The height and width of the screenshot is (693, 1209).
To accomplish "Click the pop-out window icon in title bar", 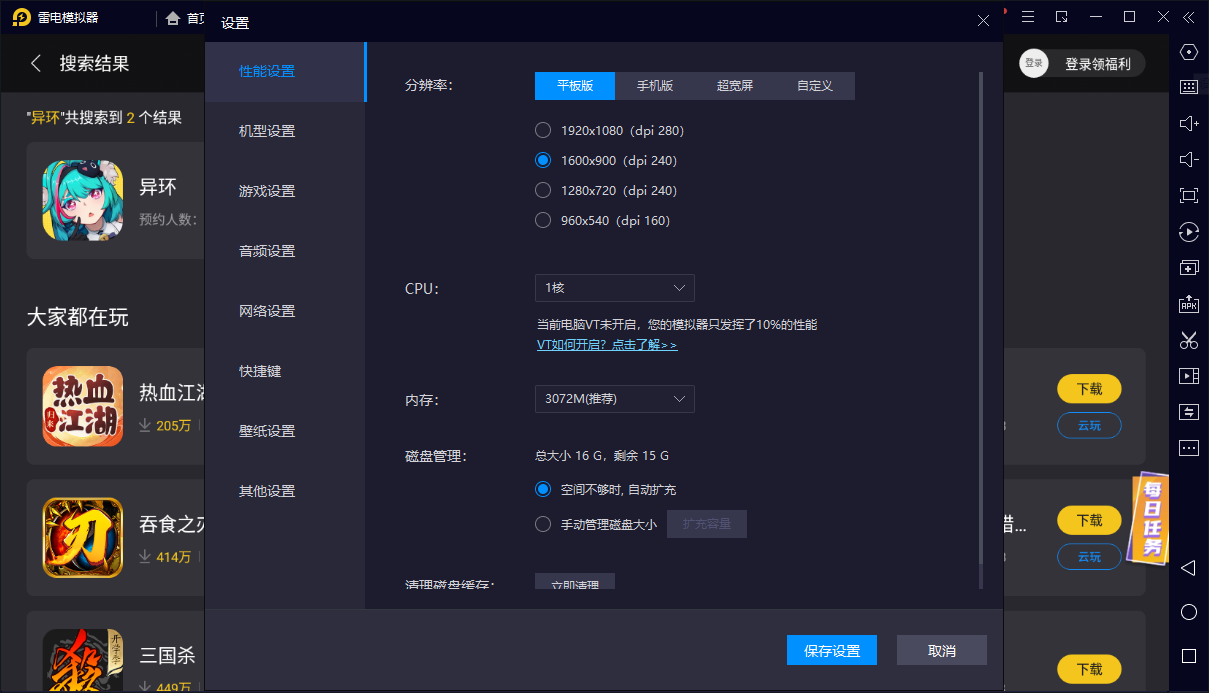I will [1062, 17].
